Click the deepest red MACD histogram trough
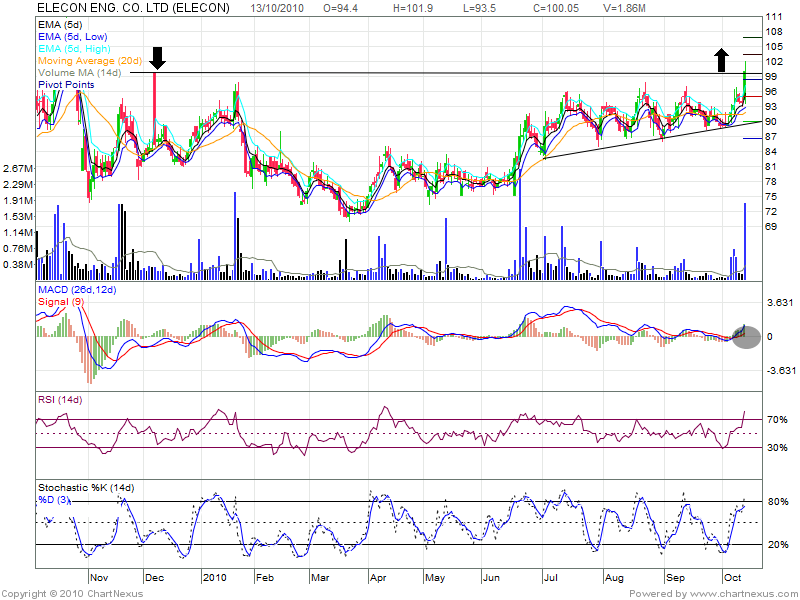The width and height of the screenshot is (800, 600). (91, 375)
